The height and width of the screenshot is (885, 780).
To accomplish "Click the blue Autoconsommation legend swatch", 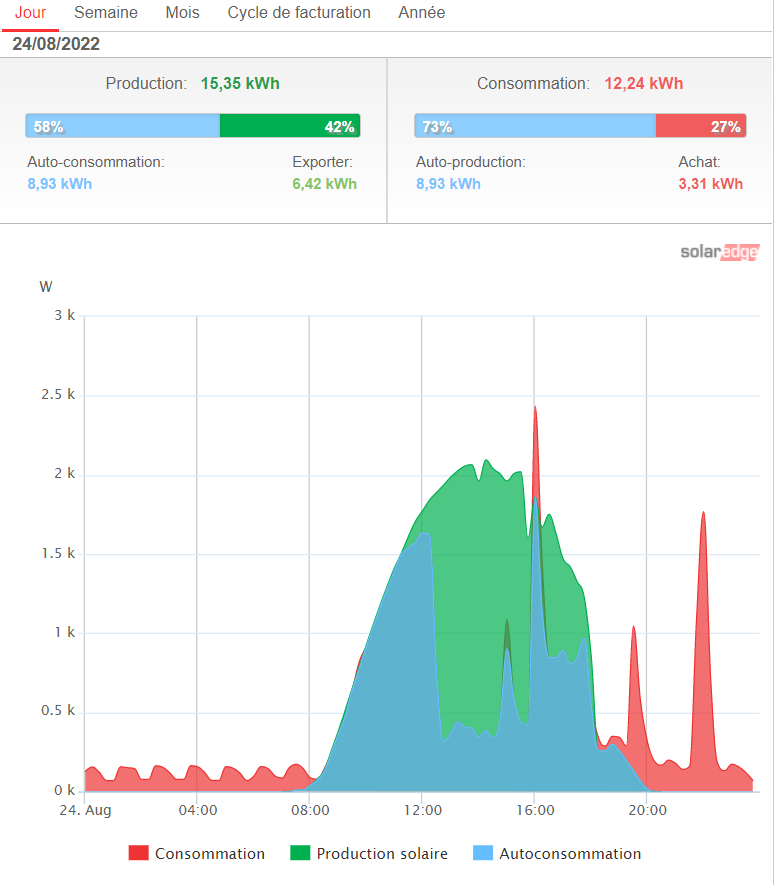I will point(483,853).
